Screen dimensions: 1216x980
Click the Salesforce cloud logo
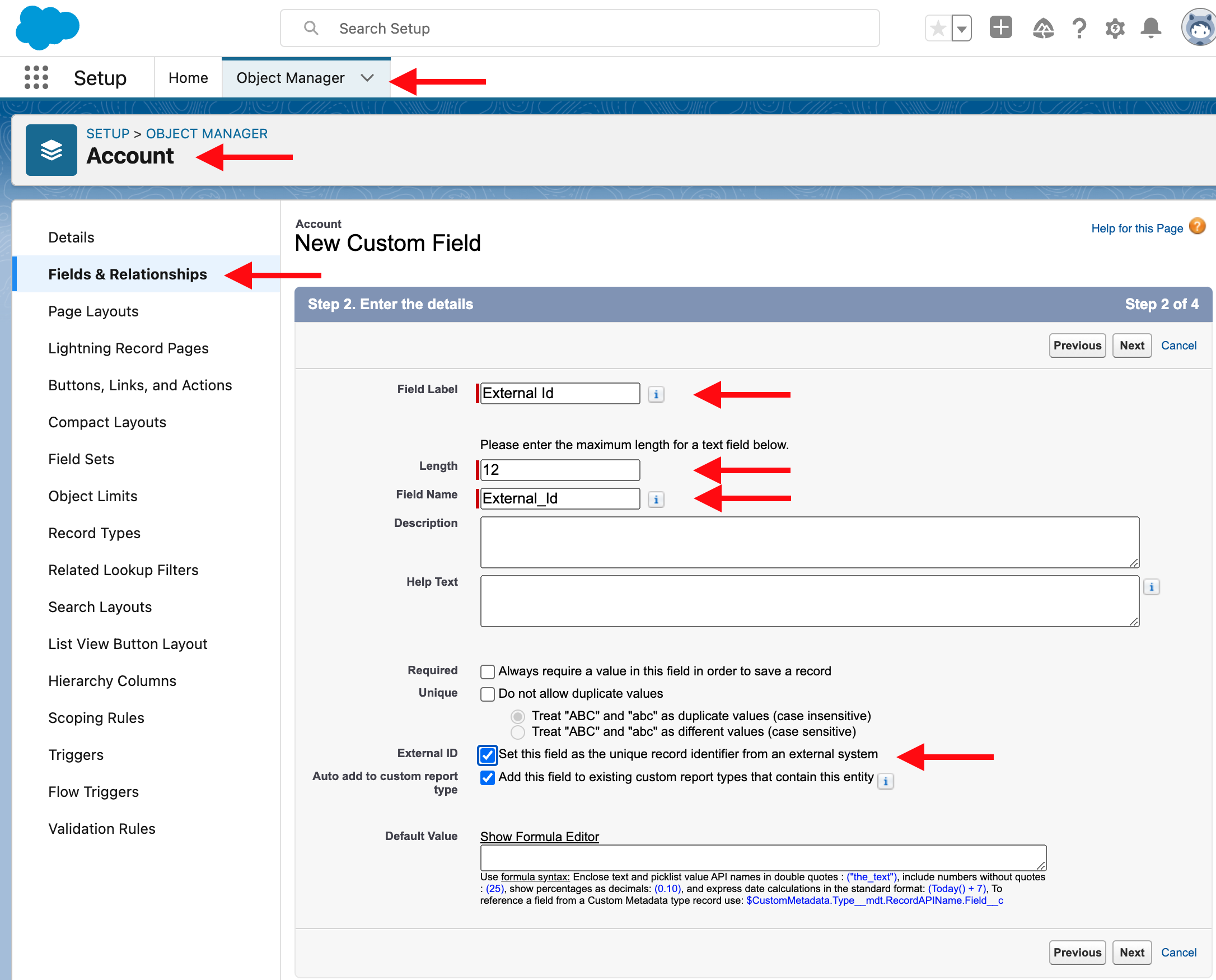[x=48, y=27]
